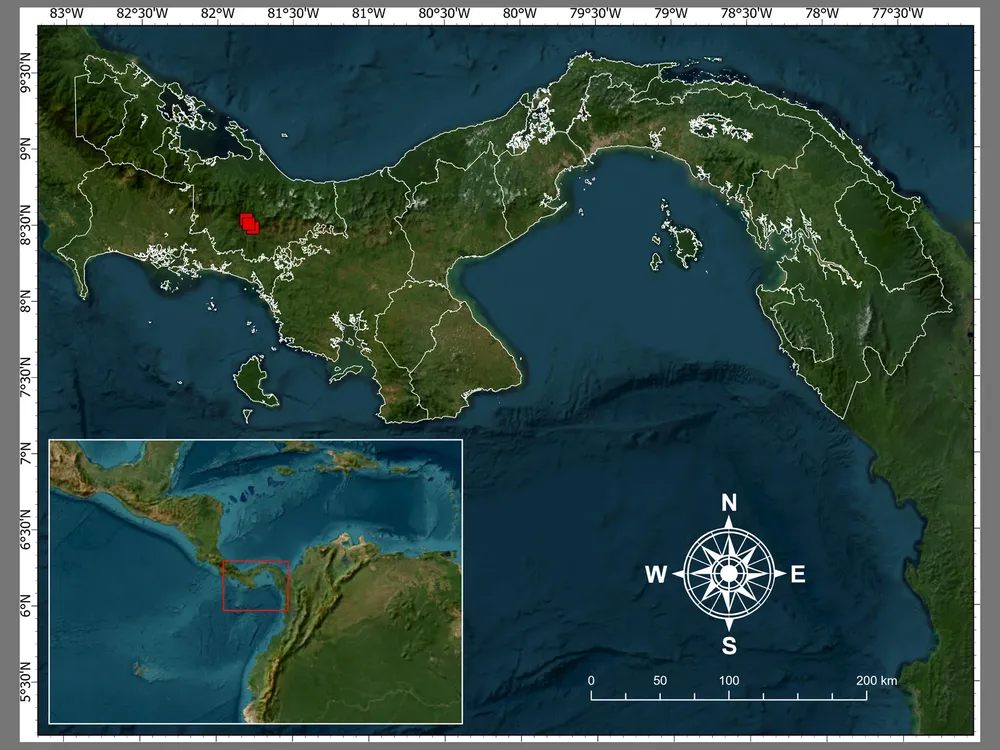
Task: Click the 78°W longitude label
Action: pyautogui.click(x=821, y=14)
